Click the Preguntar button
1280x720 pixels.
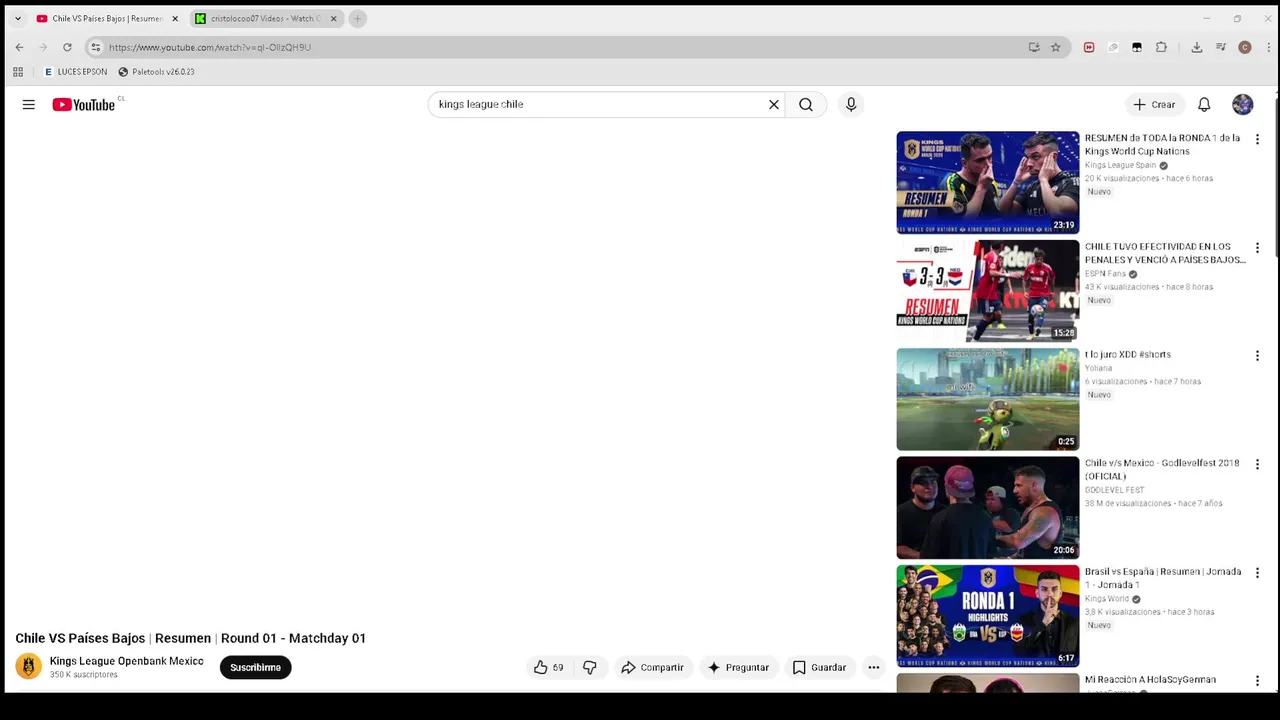738,667
